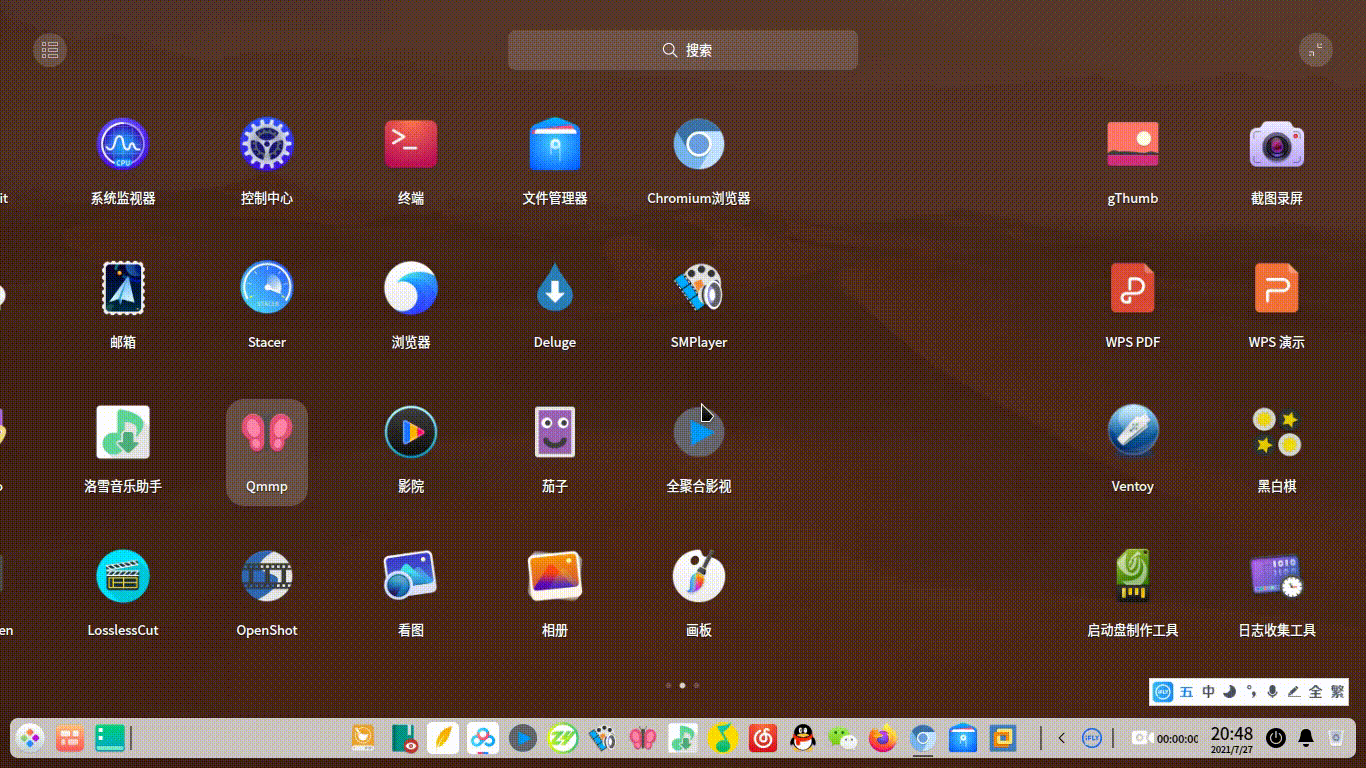Screen dimensions: 1366x768
Task: Expand the system tray arrow
Action: 1062,739
